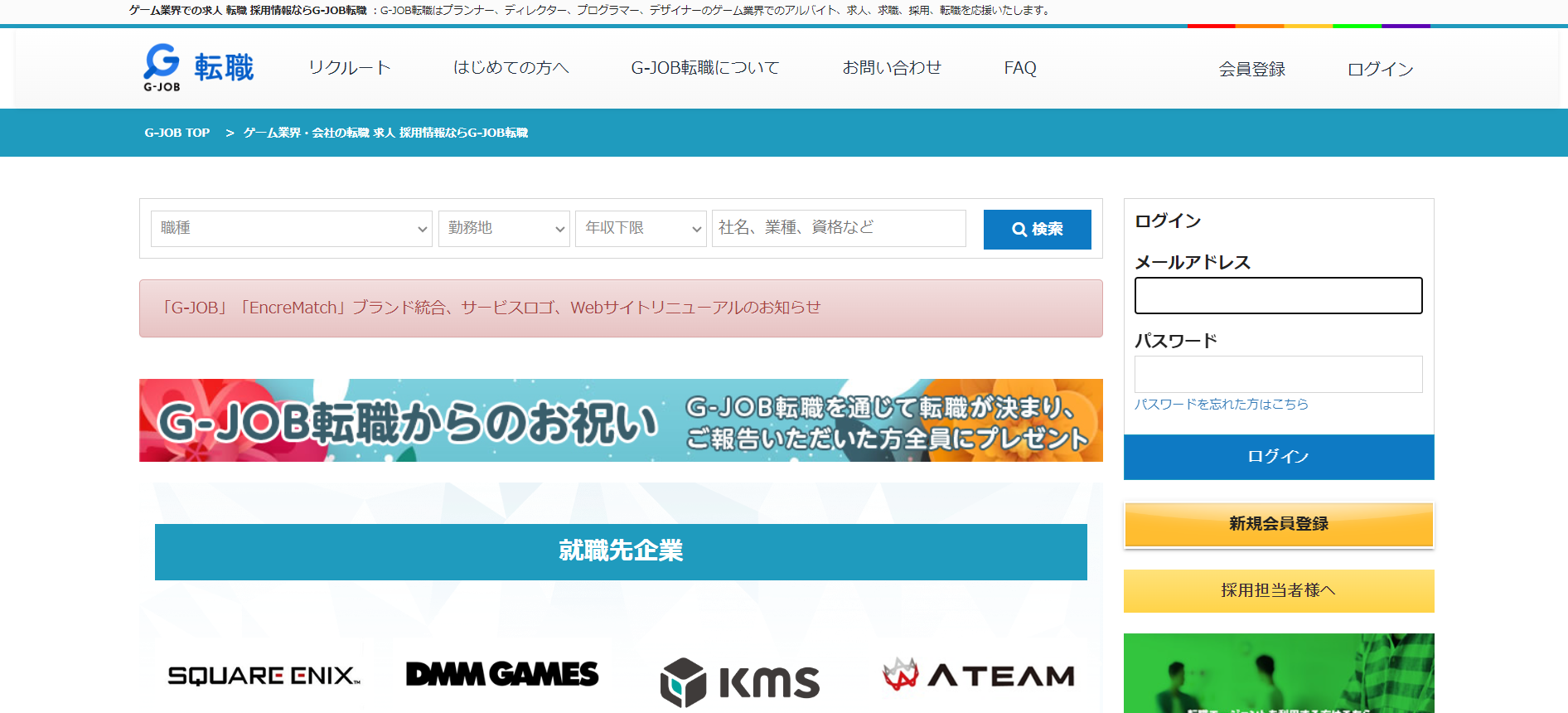Click the 新規会員登録 orange button

[1278, 524]
